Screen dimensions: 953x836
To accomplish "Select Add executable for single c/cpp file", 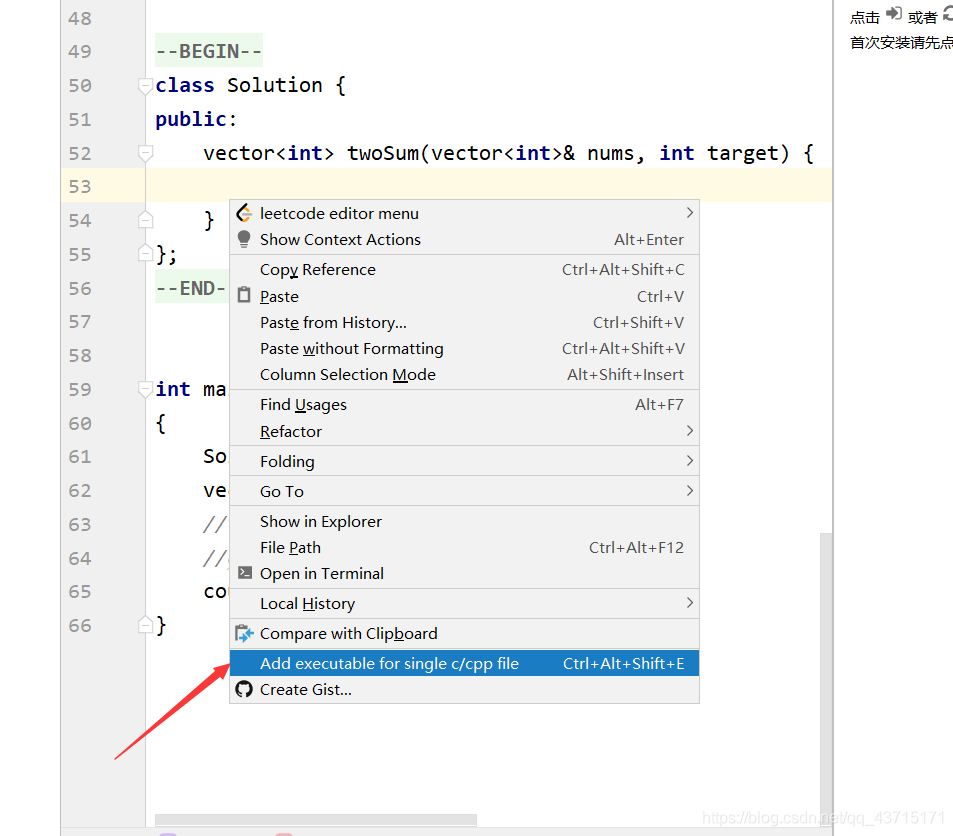I will coord(464,663).
